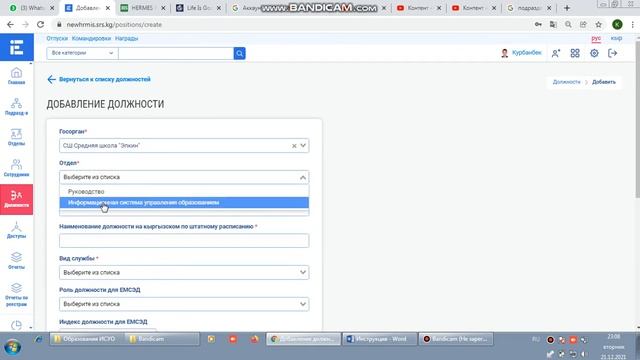The image size is (640, 360).
Task: Click browser back arrow
Action: (x=10, y=24)
